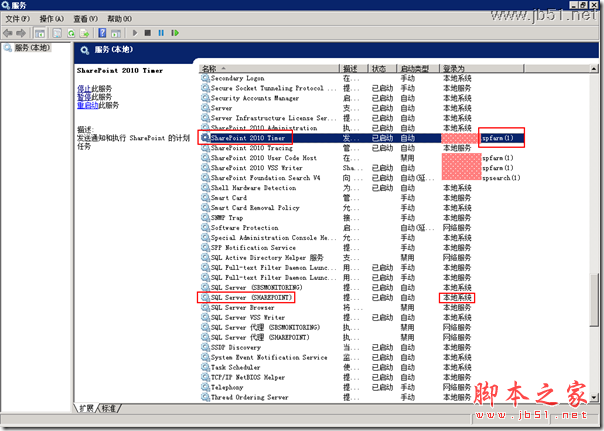Click the vertical scrollbar thumb

tap(594, 300)
